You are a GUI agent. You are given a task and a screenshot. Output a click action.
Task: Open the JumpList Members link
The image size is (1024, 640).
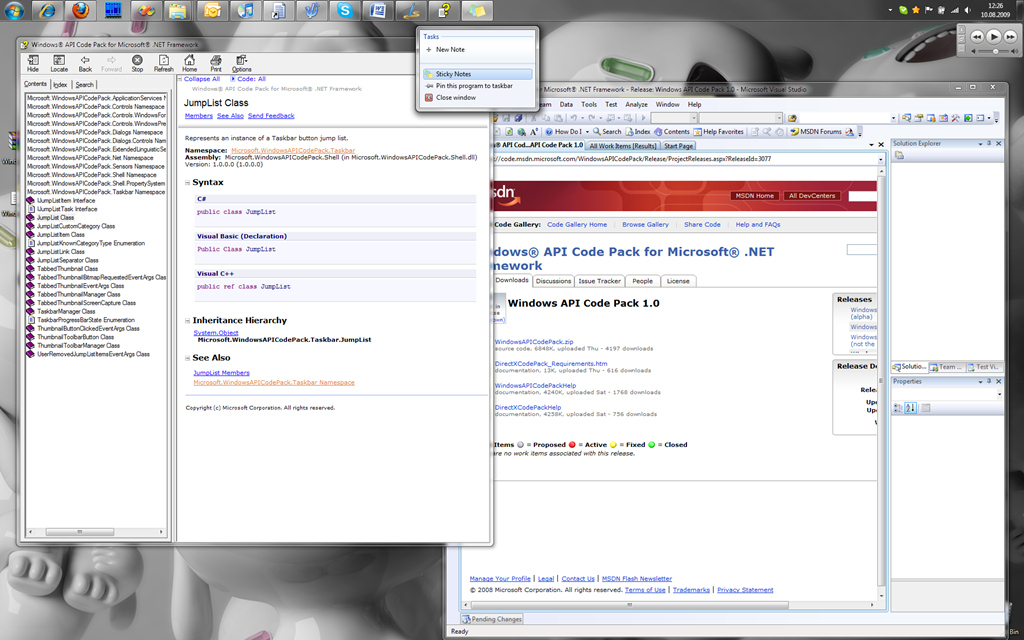[x=221, y=373]
